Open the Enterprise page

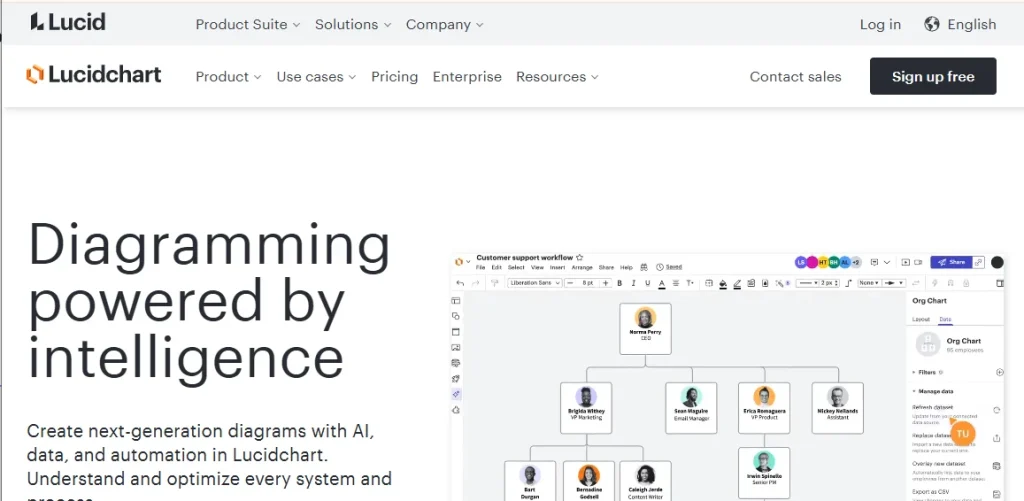tap(467, 76)
